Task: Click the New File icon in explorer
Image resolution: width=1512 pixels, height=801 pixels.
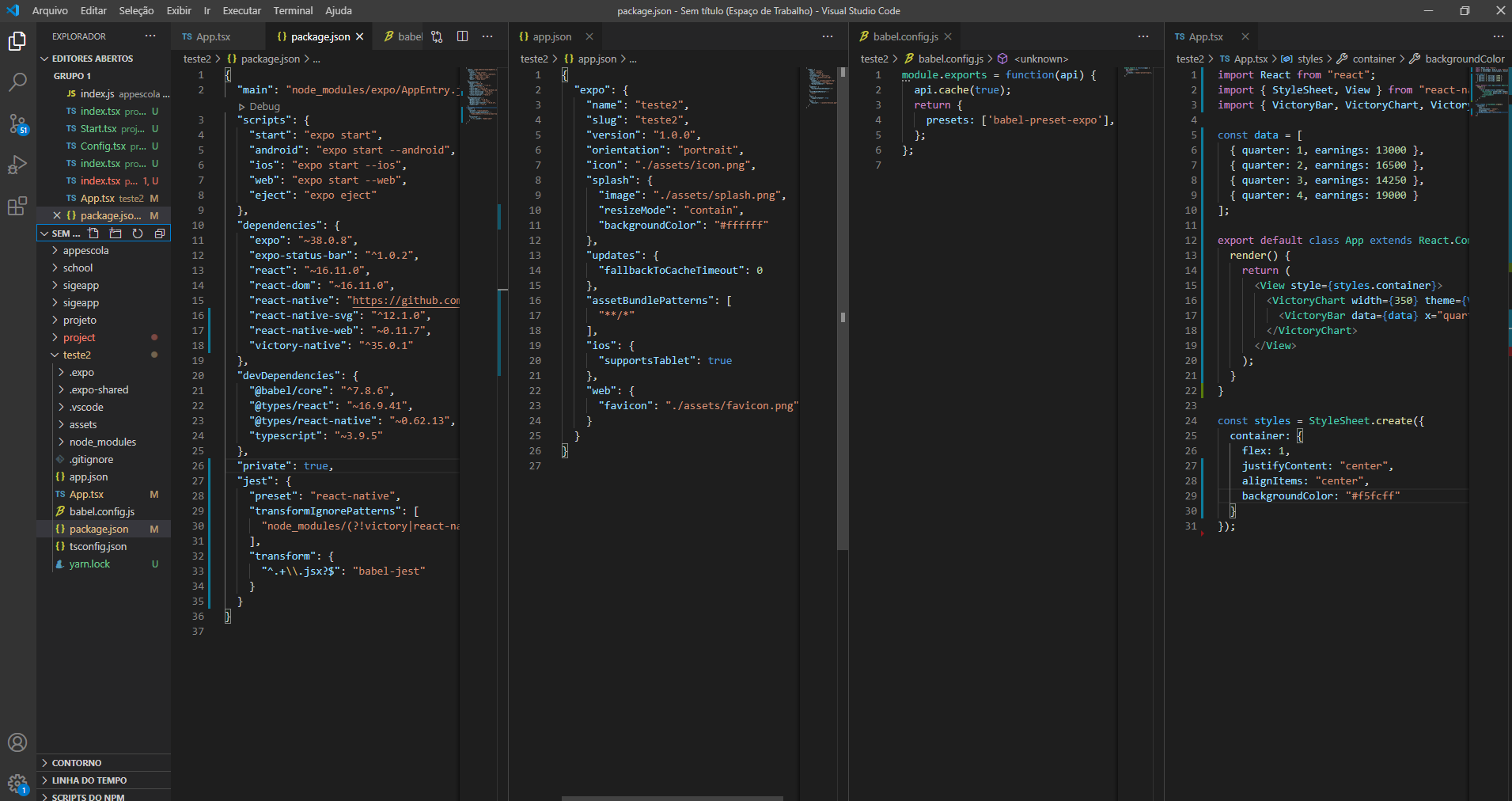Action: pyautogui.click(x=93, y=233)
